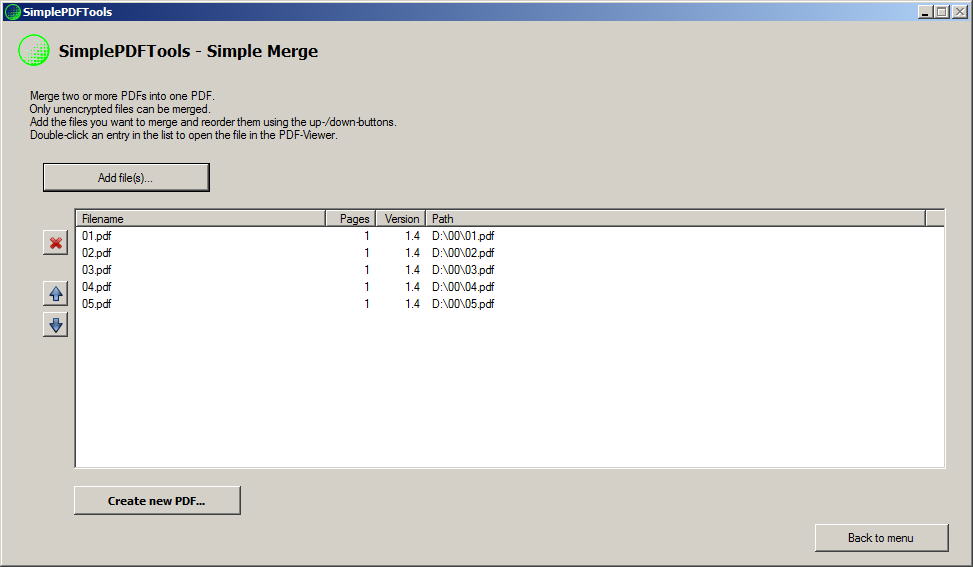Click version 1.4 in the 04.pdf row

point(413,287)
